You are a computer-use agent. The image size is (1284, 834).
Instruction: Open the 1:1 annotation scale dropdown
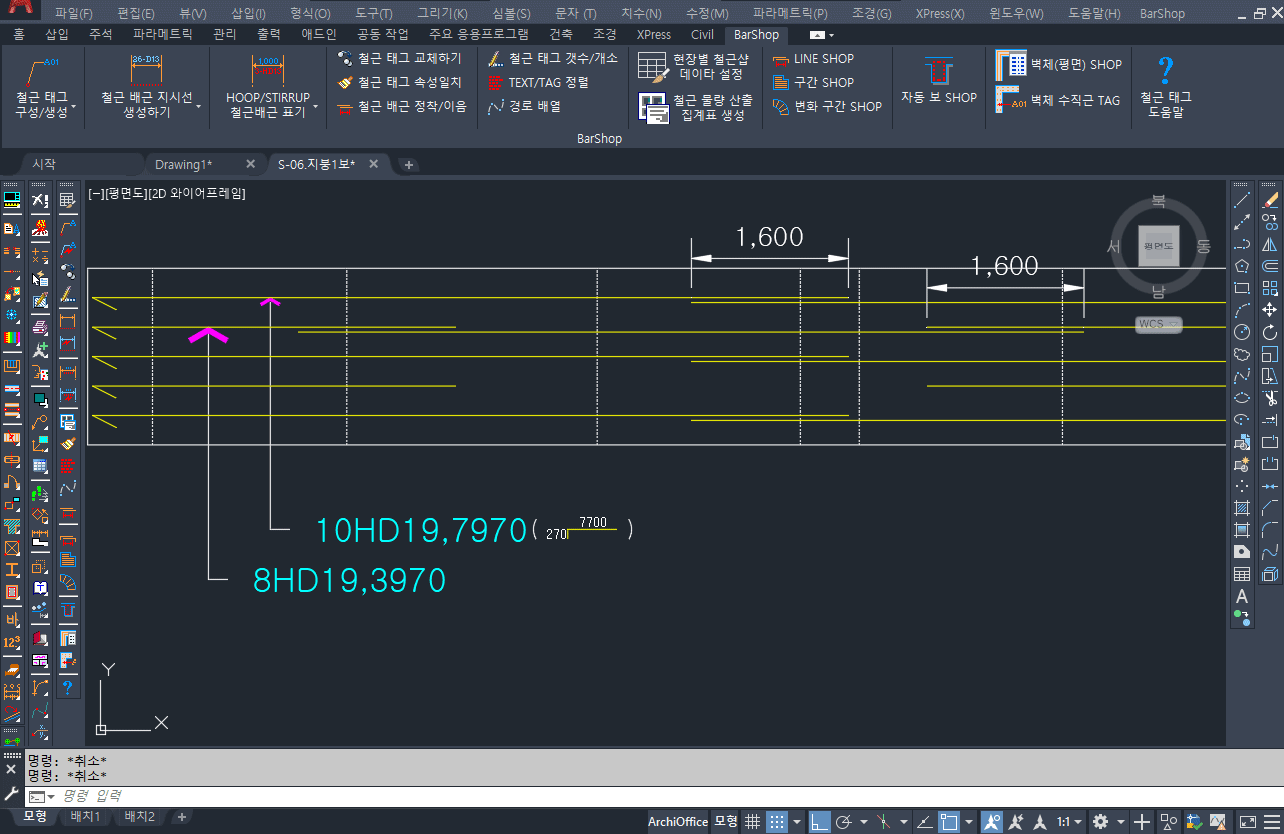(x=1069, y=822)
